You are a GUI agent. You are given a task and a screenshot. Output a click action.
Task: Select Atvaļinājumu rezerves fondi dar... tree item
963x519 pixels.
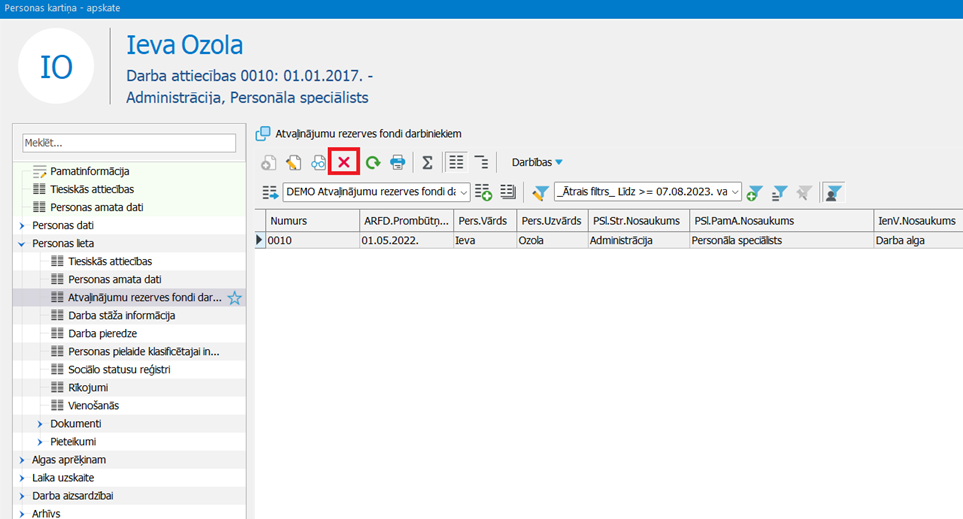[x=144, y=297]
